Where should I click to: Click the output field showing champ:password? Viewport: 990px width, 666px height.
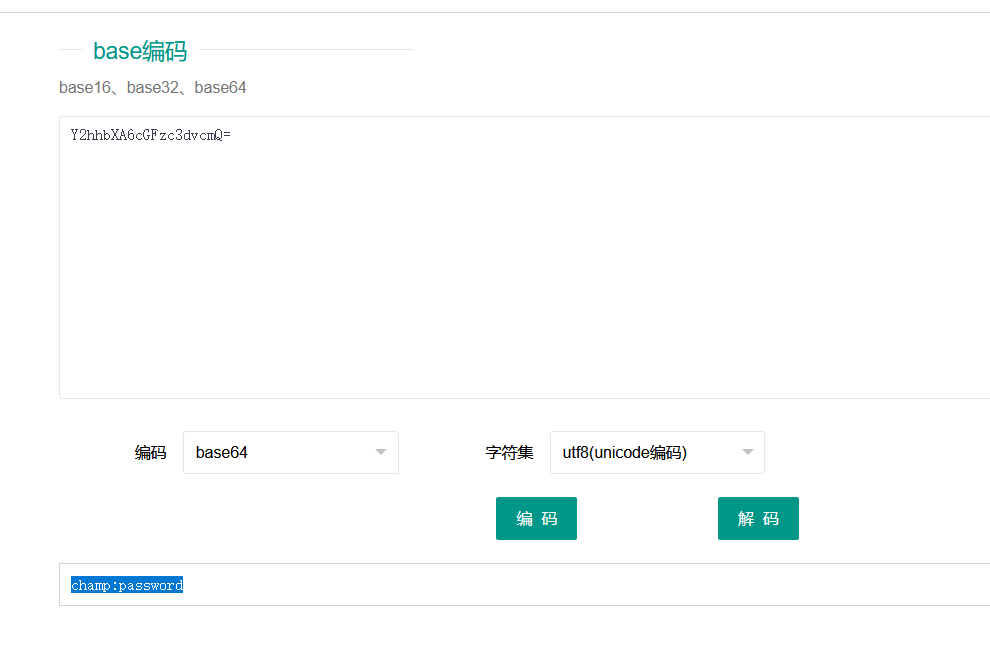[x=525, y=585]
